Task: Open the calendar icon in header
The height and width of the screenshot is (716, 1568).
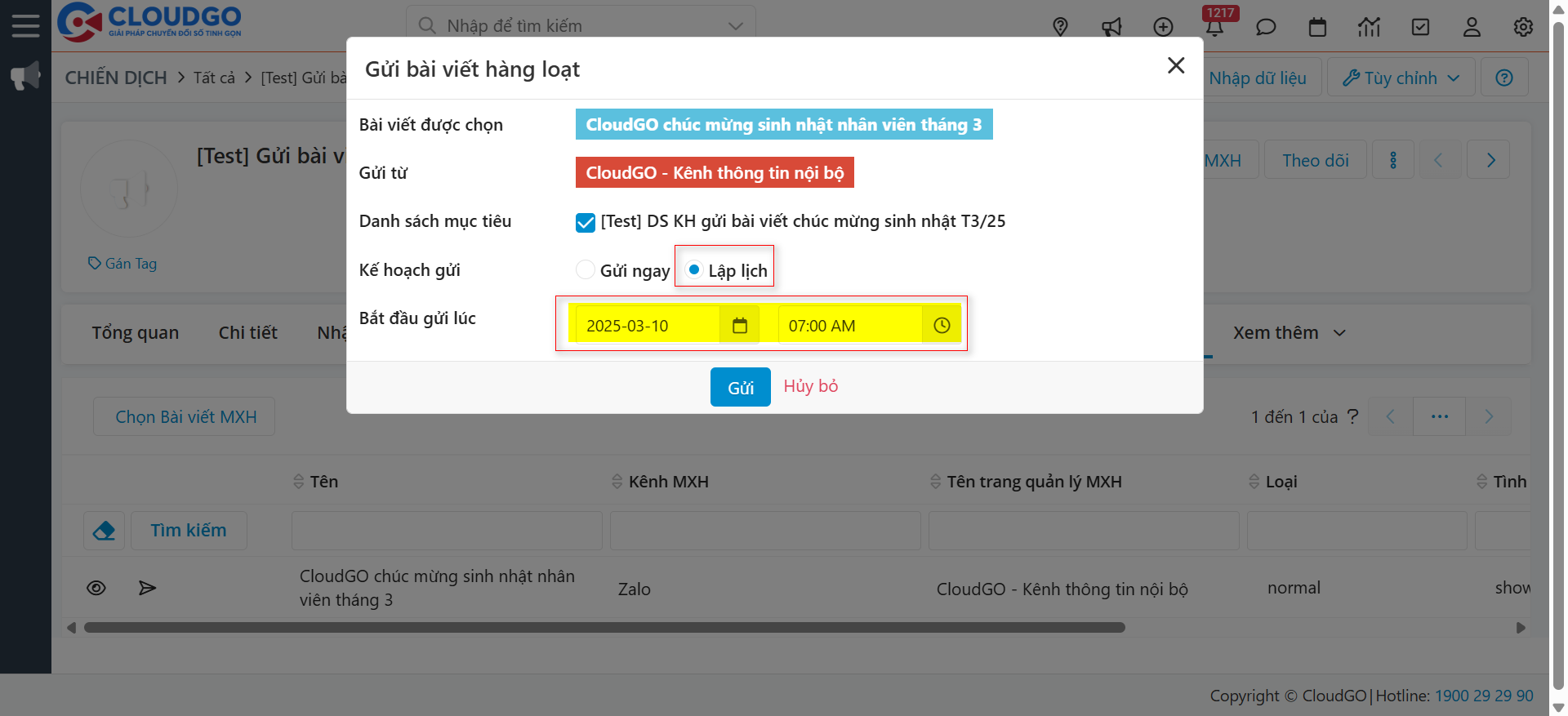Action: coord(1317,27)
